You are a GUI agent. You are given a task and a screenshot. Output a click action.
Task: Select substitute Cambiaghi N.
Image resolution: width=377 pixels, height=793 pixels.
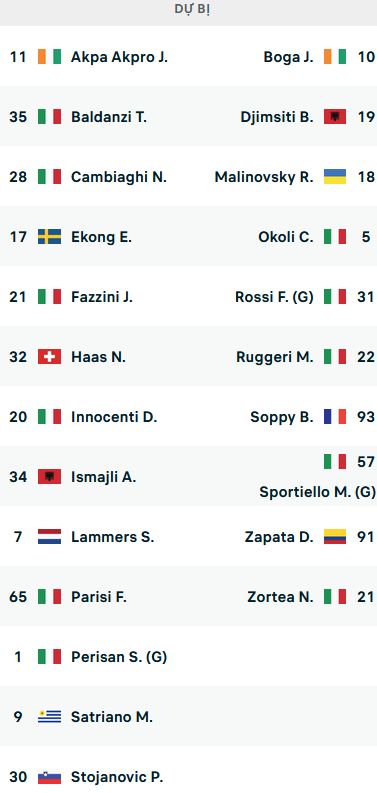pyautogui.click(x=119, y=178)
